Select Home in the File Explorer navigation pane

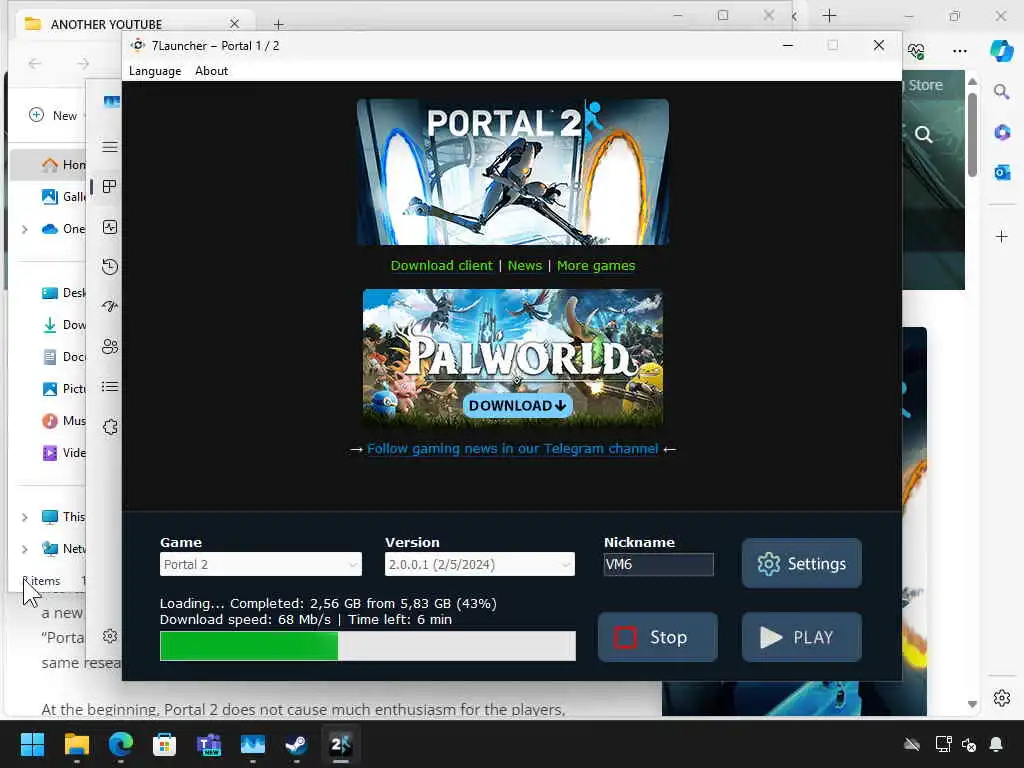(x=64, y=165)
